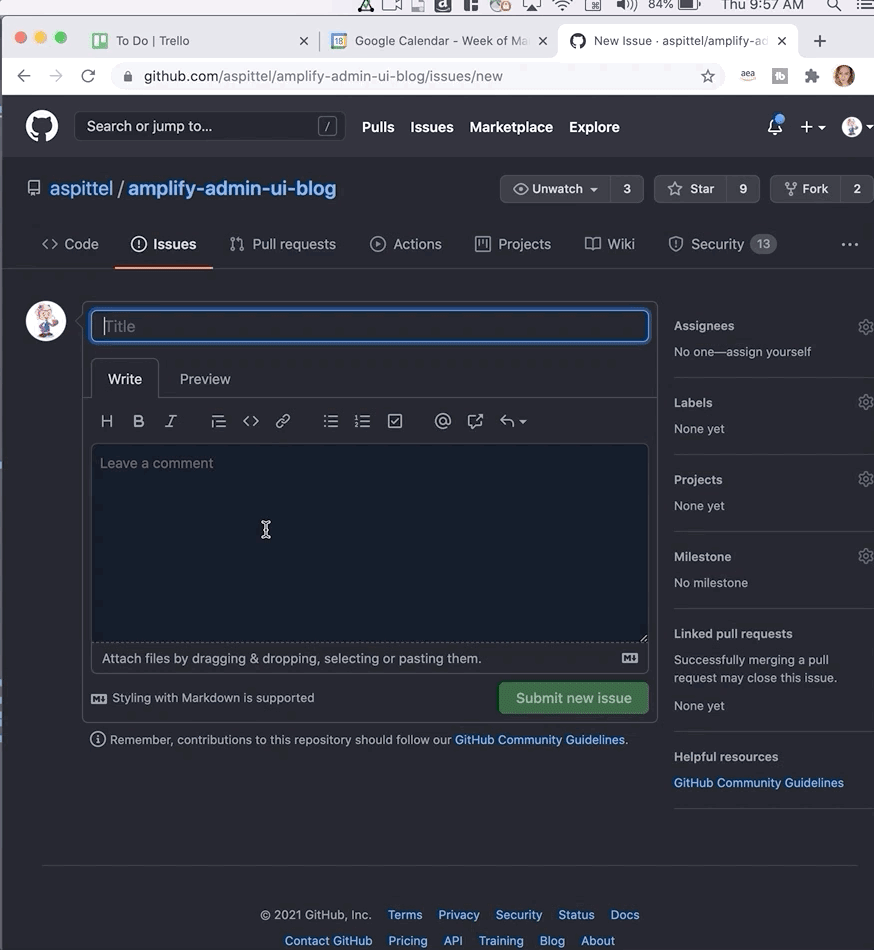Open Explore in top navigation
874x950 pixels.
[594, 127]
